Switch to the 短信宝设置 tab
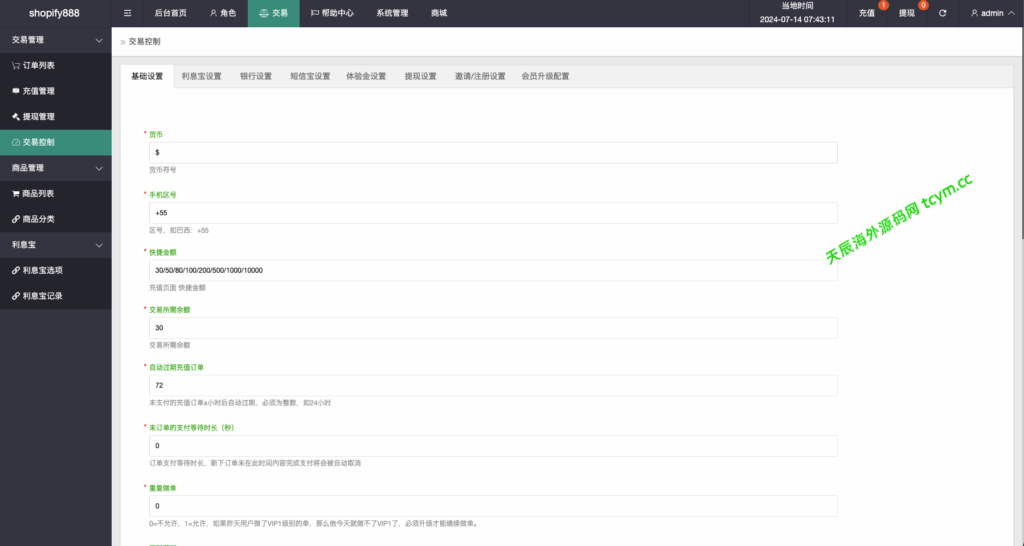 (x=310, y=76)
